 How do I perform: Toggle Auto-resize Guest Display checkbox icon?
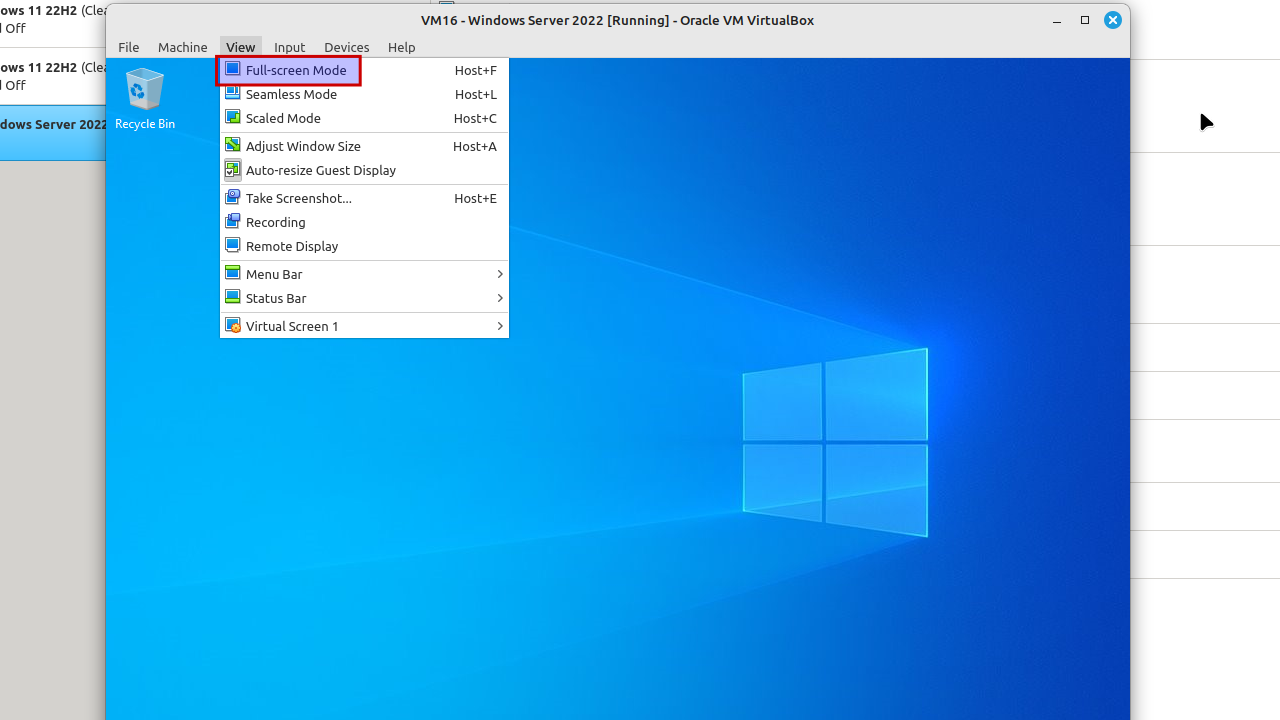232,169
